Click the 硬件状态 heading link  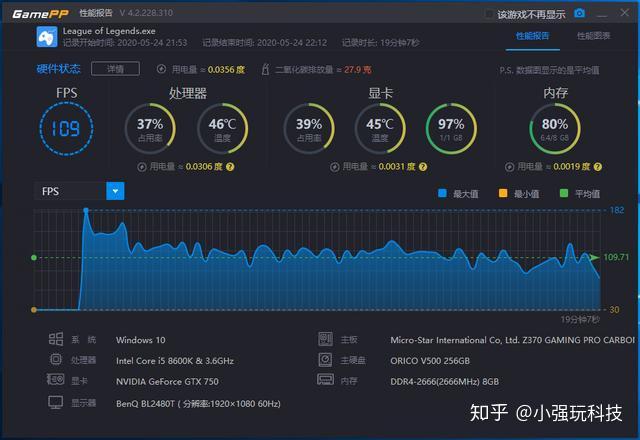point(58,69)
